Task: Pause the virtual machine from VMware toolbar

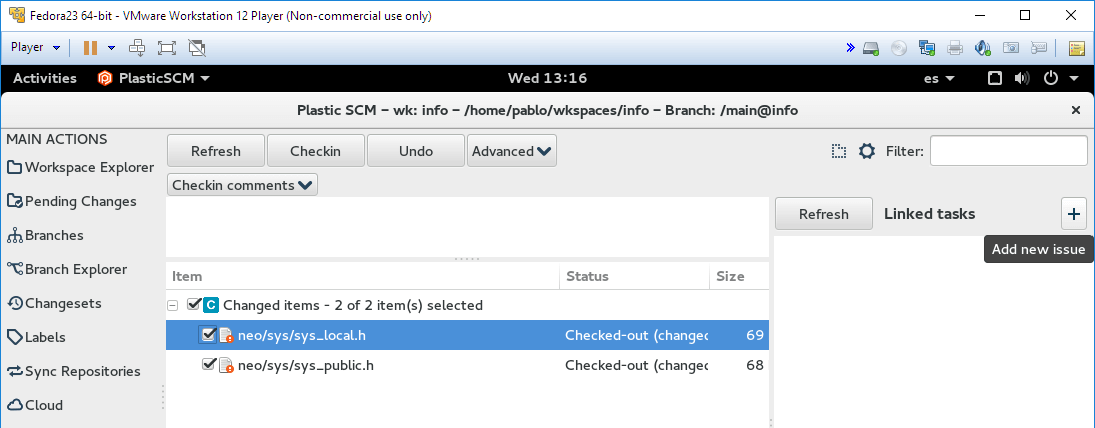Action: (x=91, y=47)
